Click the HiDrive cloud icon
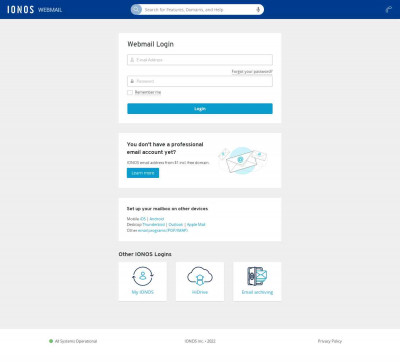The image size is (400, 363). (x=200, y=276)
